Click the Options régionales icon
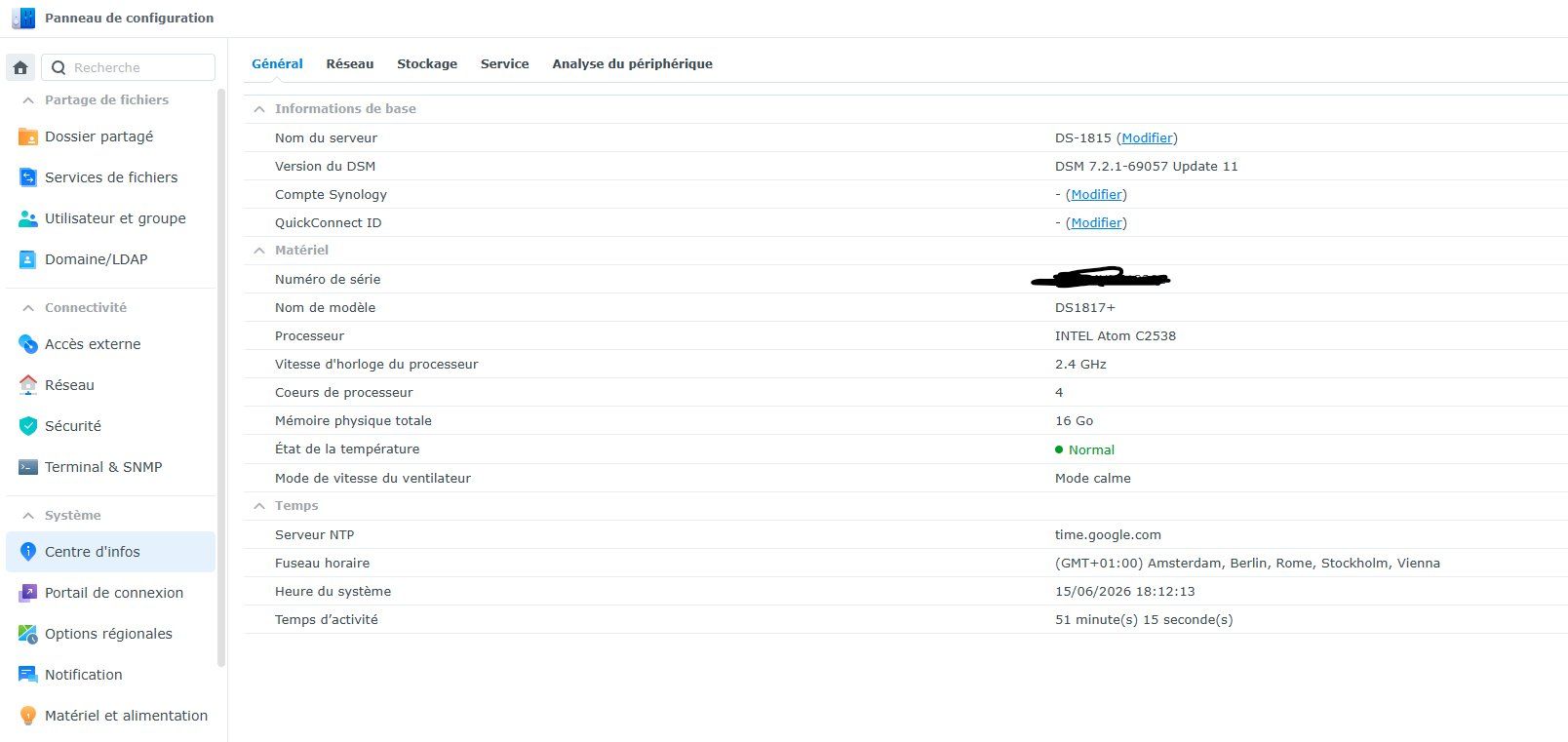The height and width of the screenshot is (742, 1568). 28,634
